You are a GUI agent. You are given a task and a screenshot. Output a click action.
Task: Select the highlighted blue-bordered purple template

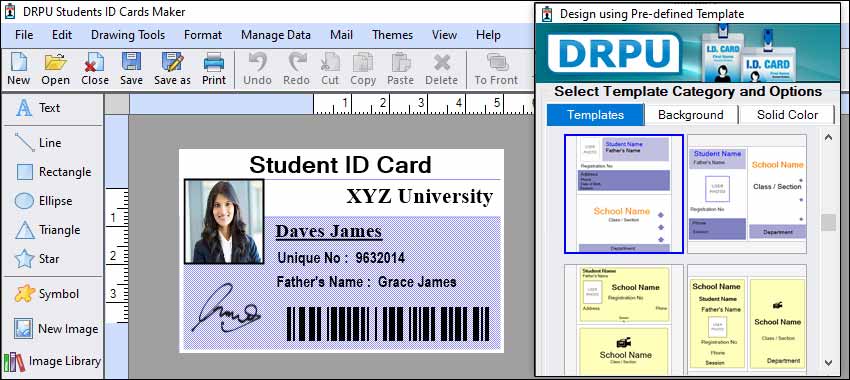(623, 194)
